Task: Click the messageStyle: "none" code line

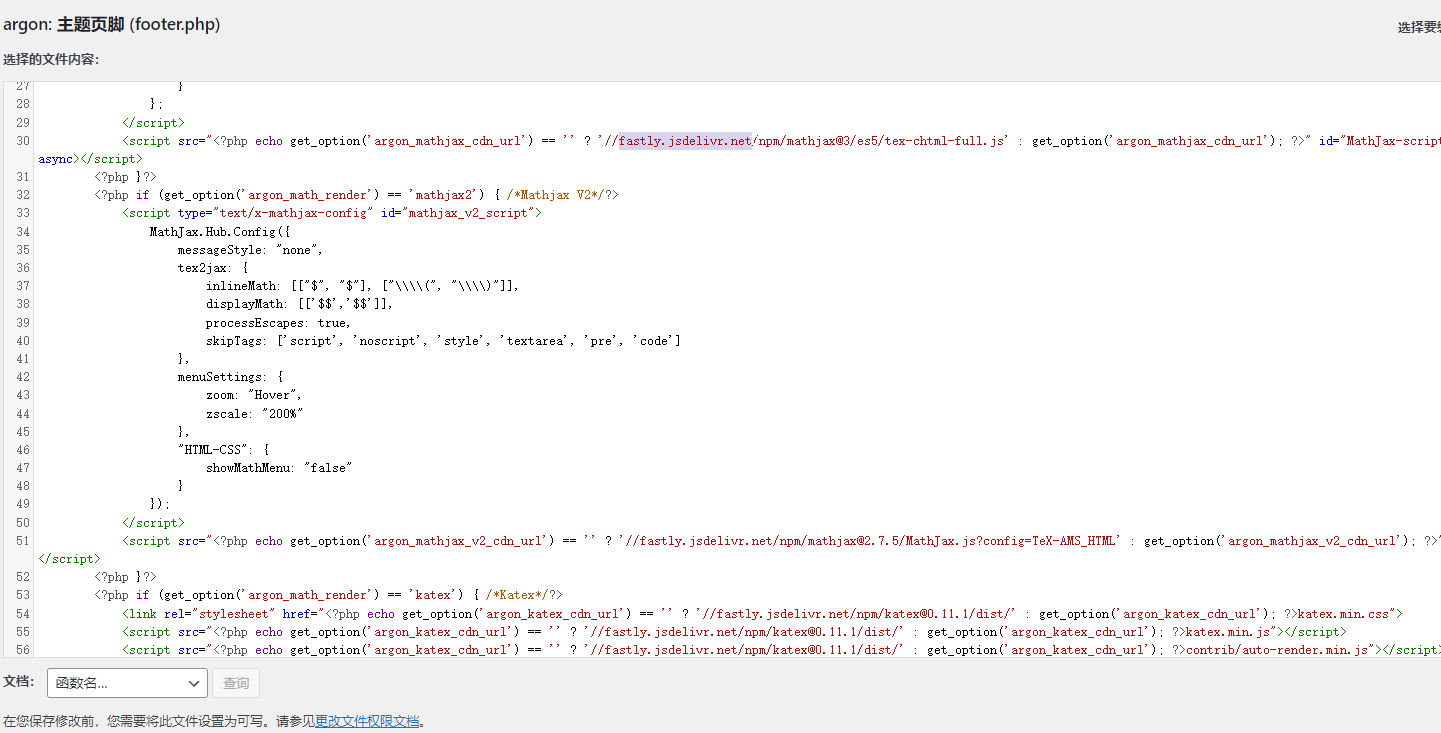Action: (251, 250)
